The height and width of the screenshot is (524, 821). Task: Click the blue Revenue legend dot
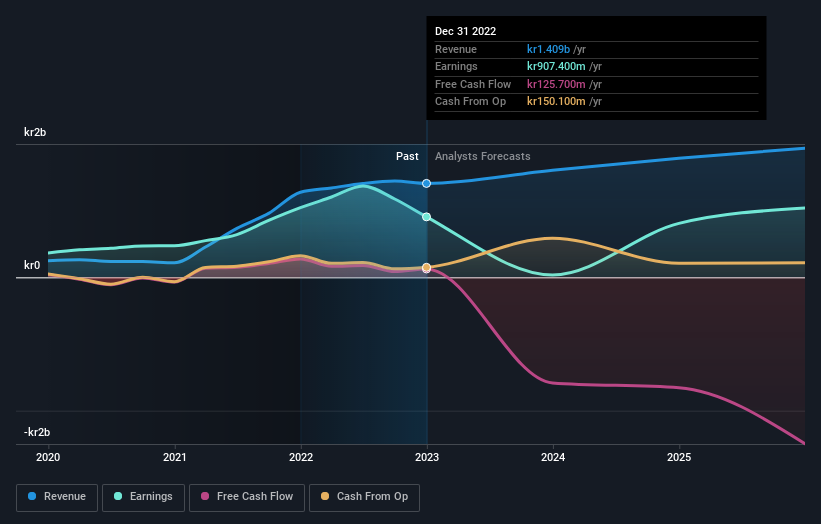tap(32, 496)
